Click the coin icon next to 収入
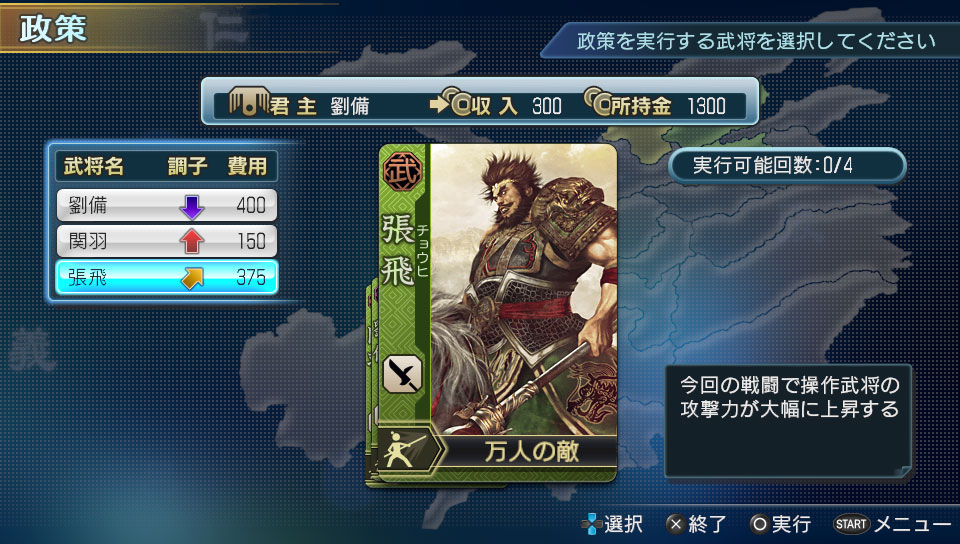This screenshot has width=960, height=544. (456, 102)
